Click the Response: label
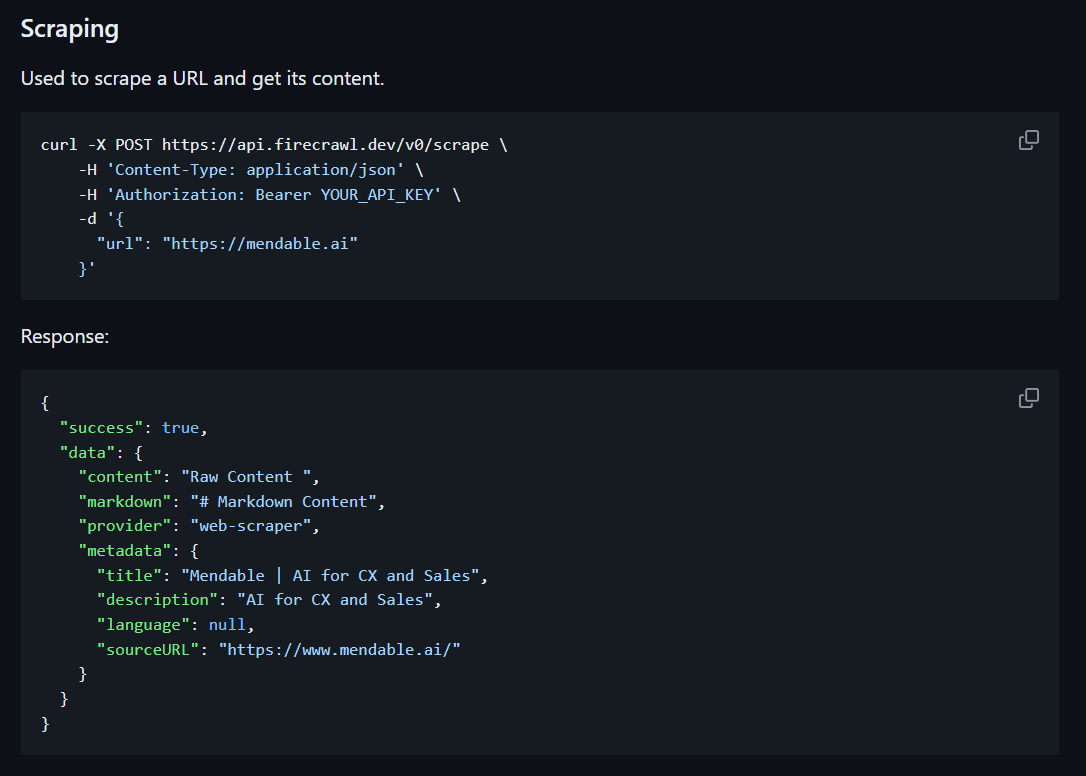Screen dimensions: 1086x776 [x=65, y=336]
